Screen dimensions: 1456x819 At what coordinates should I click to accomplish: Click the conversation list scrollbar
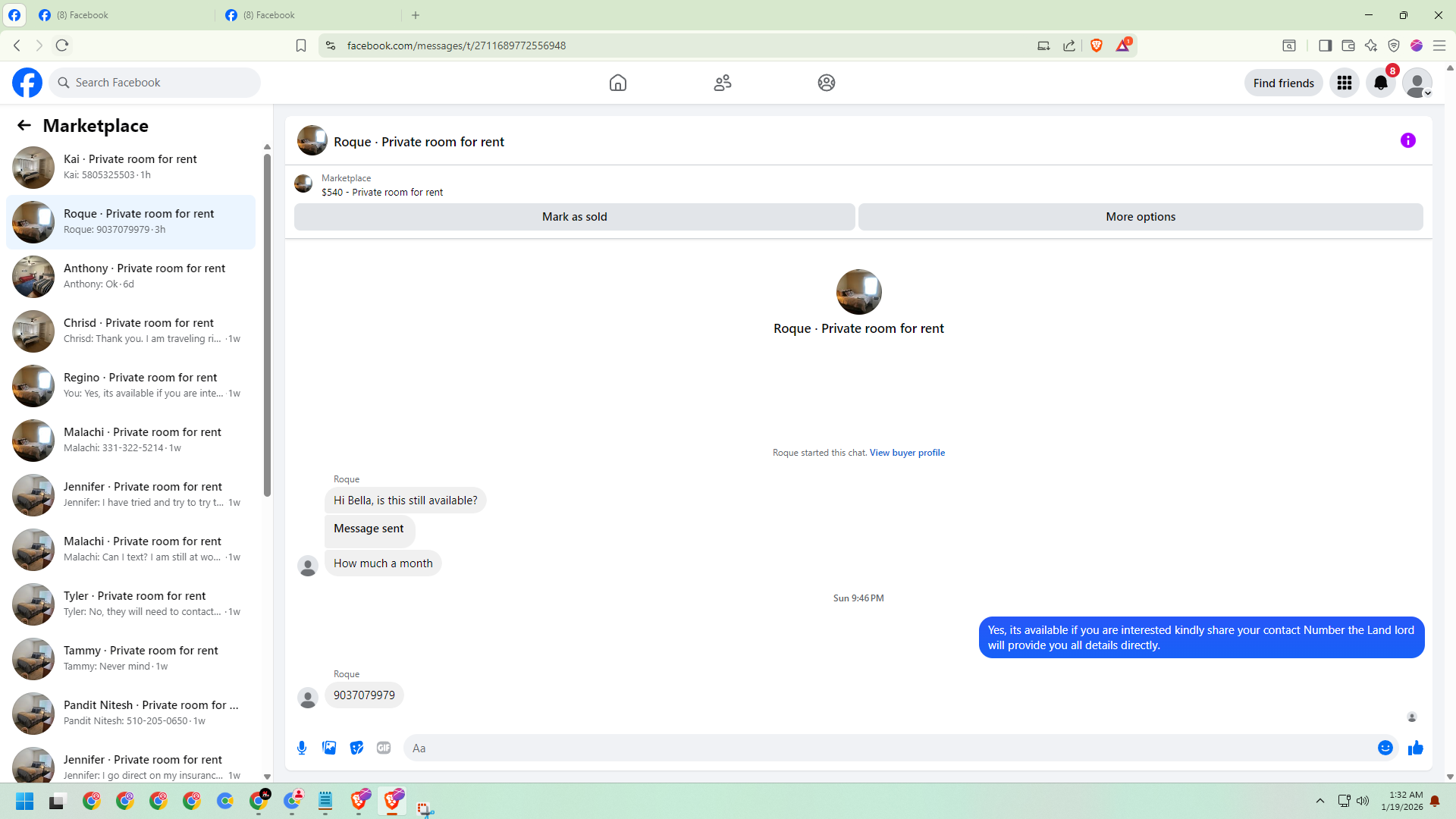click(x=267, y=326)
